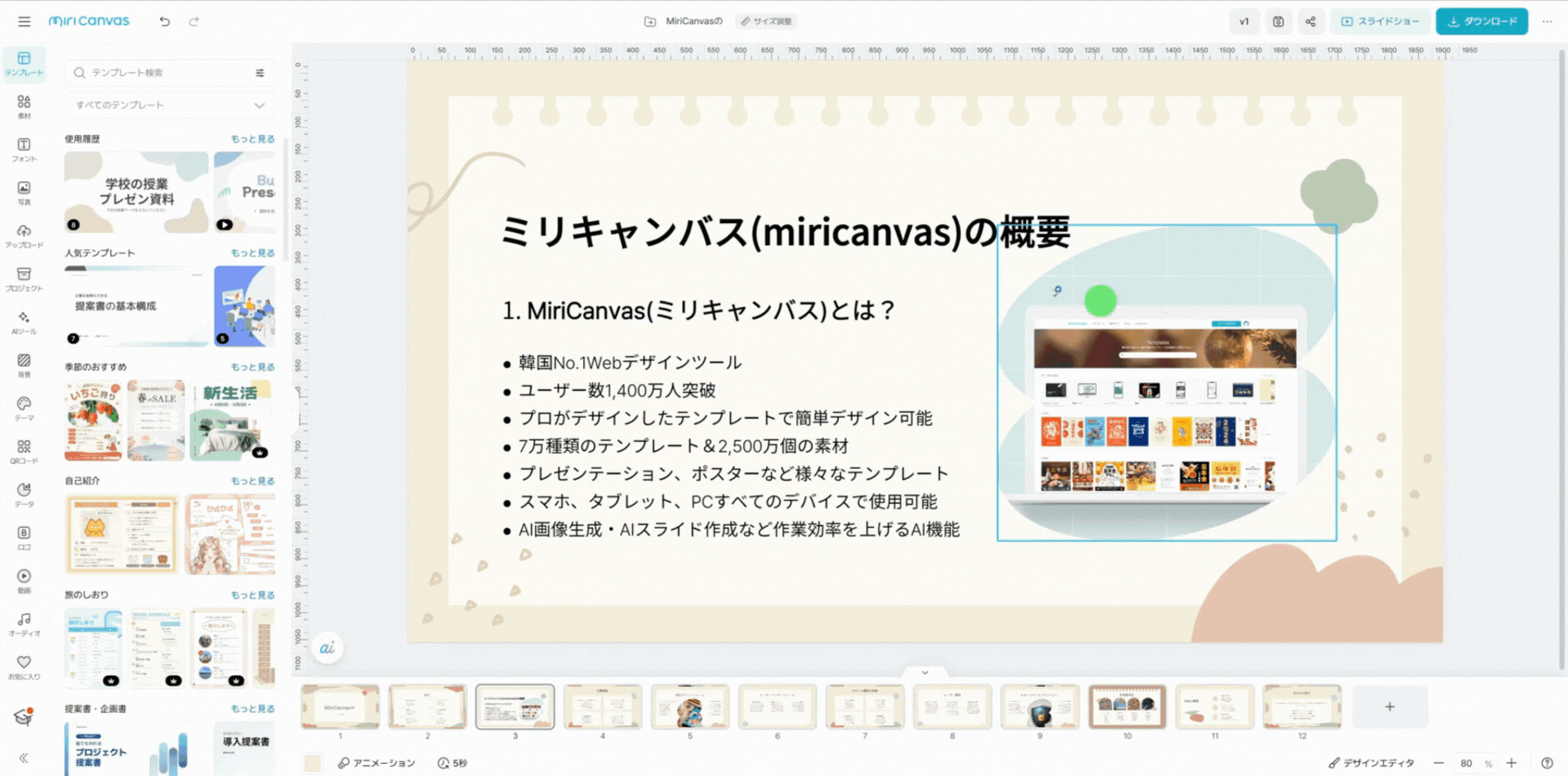Image resolution: width=1568 pixels, height=776 pixels.
Task: Open the データ chart sidebar panel
Action: (x=24, y=495)
